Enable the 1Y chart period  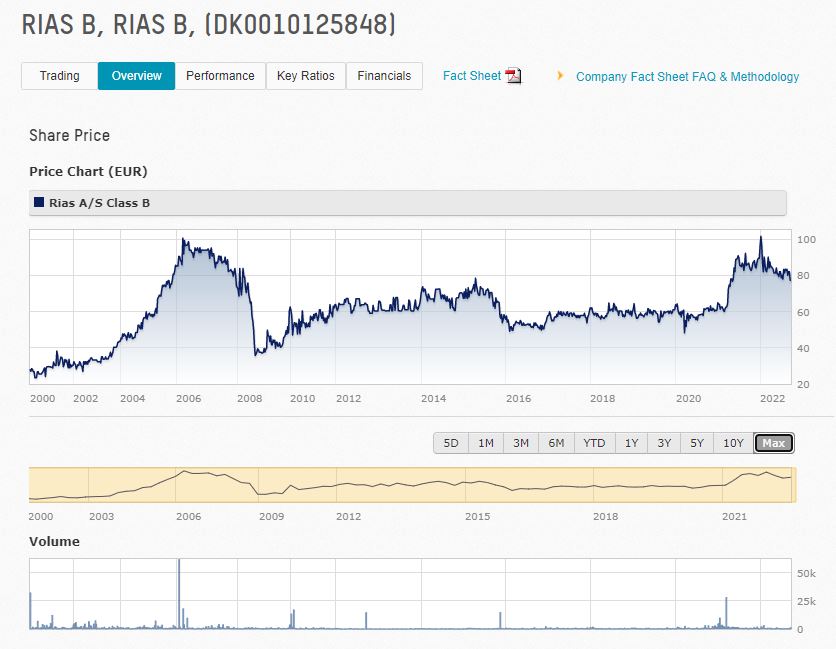[630, 442]
